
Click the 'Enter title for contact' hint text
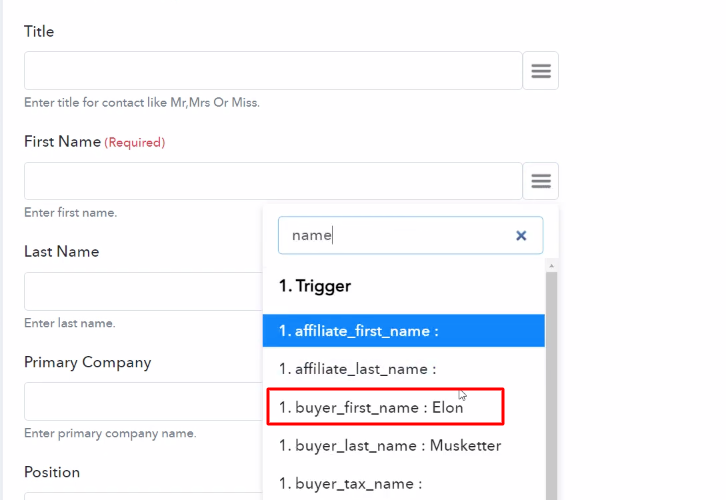[142, 102]
